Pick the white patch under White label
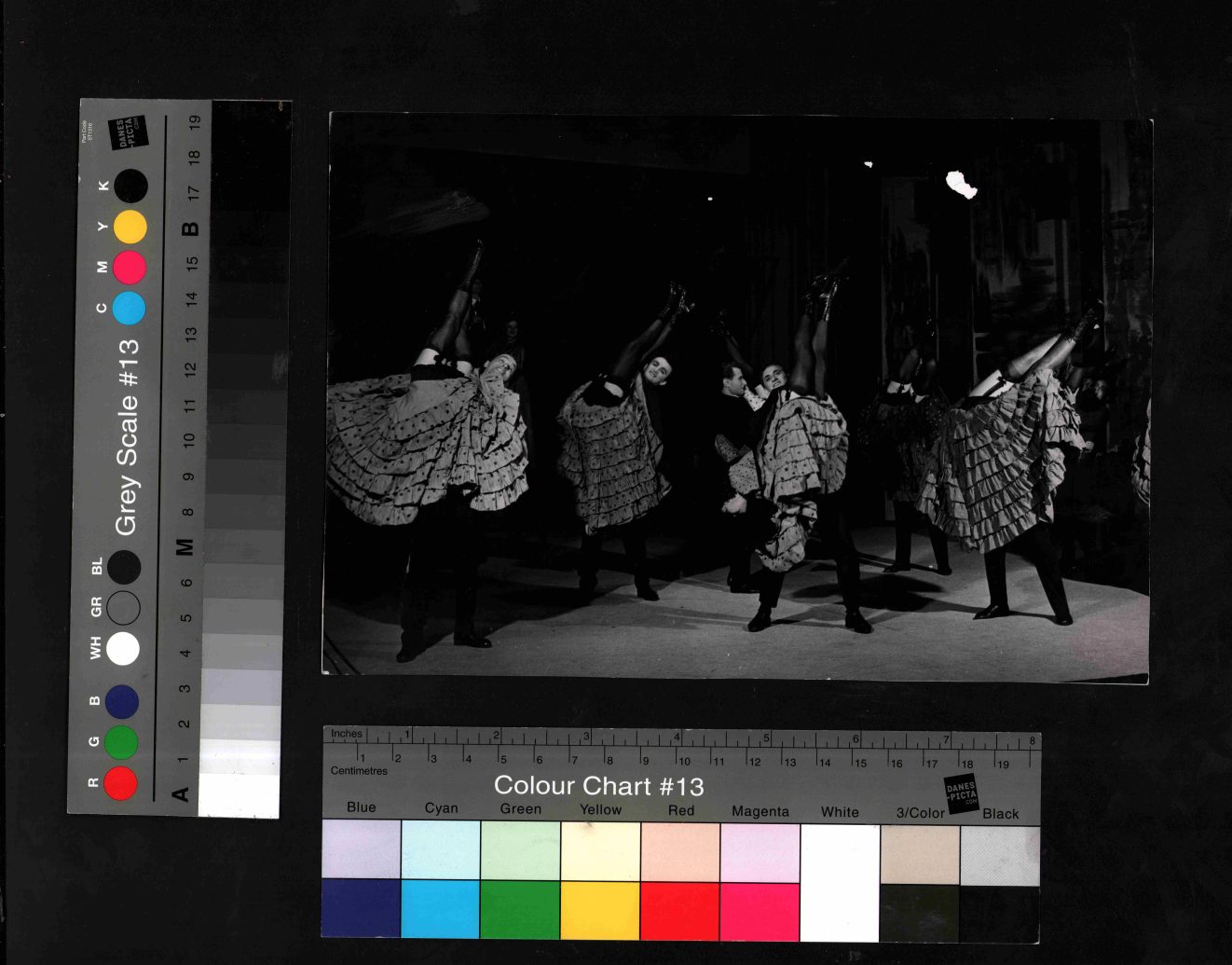This screenshot has height=965, width=1232. point(840,882)
